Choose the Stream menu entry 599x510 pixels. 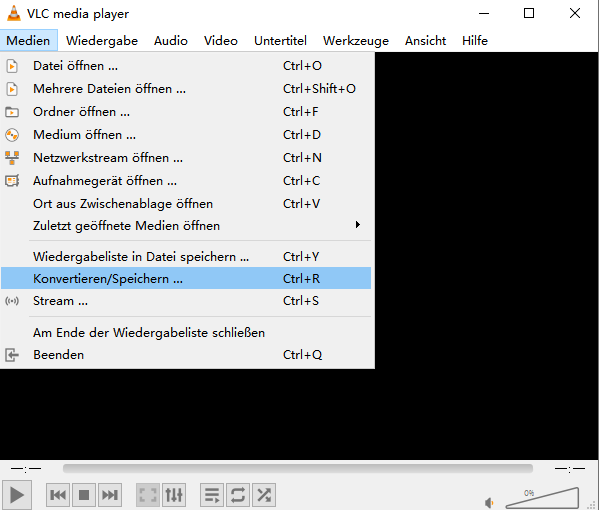(x=186, y=301)
